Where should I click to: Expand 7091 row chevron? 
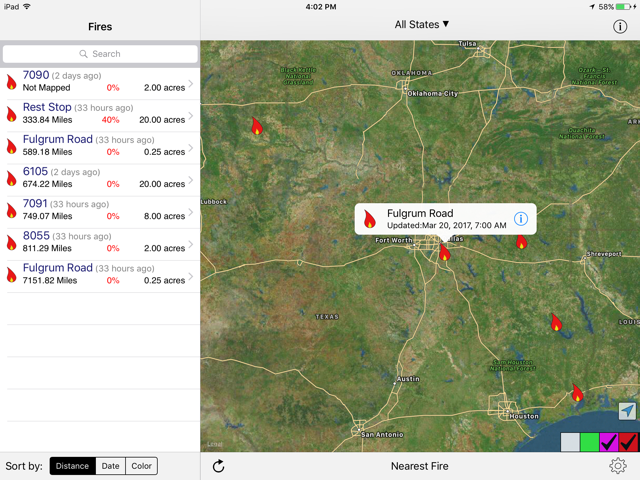191,212
